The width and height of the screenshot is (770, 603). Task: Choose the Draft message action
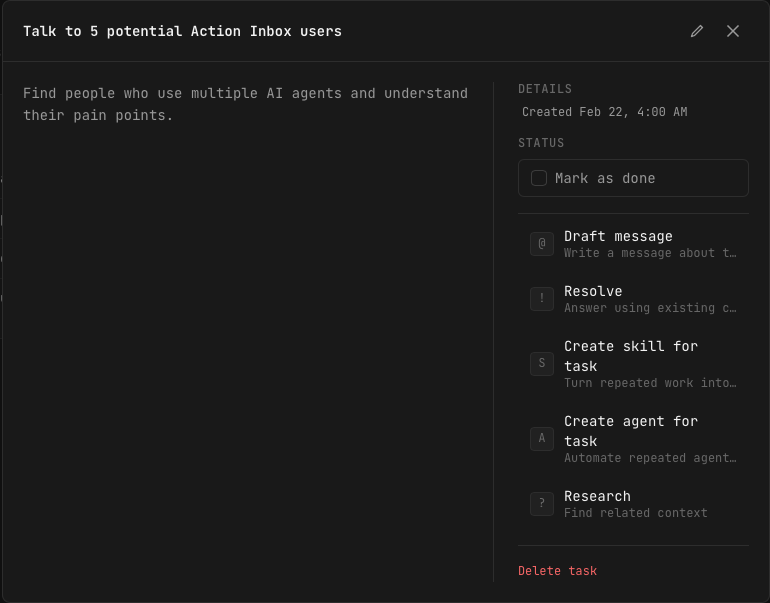[x=633, y=244]
